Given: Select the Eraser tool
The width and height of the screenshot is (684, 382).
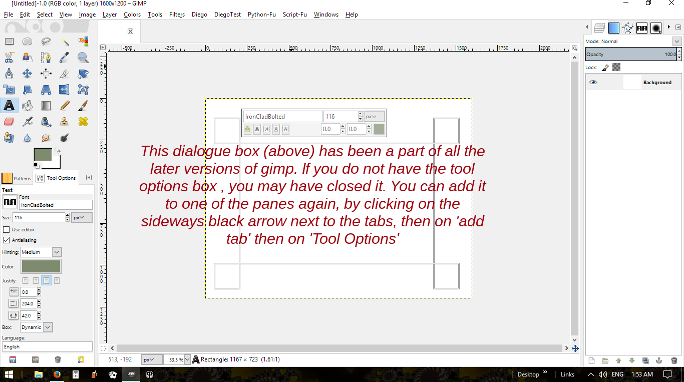Looking at the screenshot, I should [x=9, y=122].
